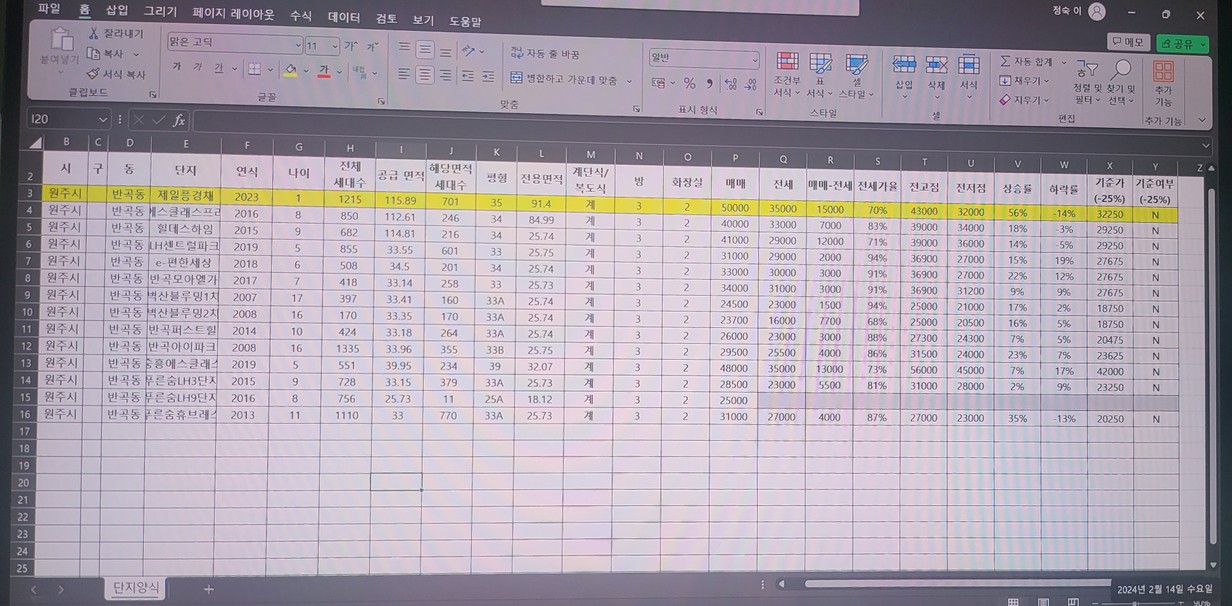Open Format as Table (표 서식)
The image size is (1232, 606).
click(x=820, y=75)
